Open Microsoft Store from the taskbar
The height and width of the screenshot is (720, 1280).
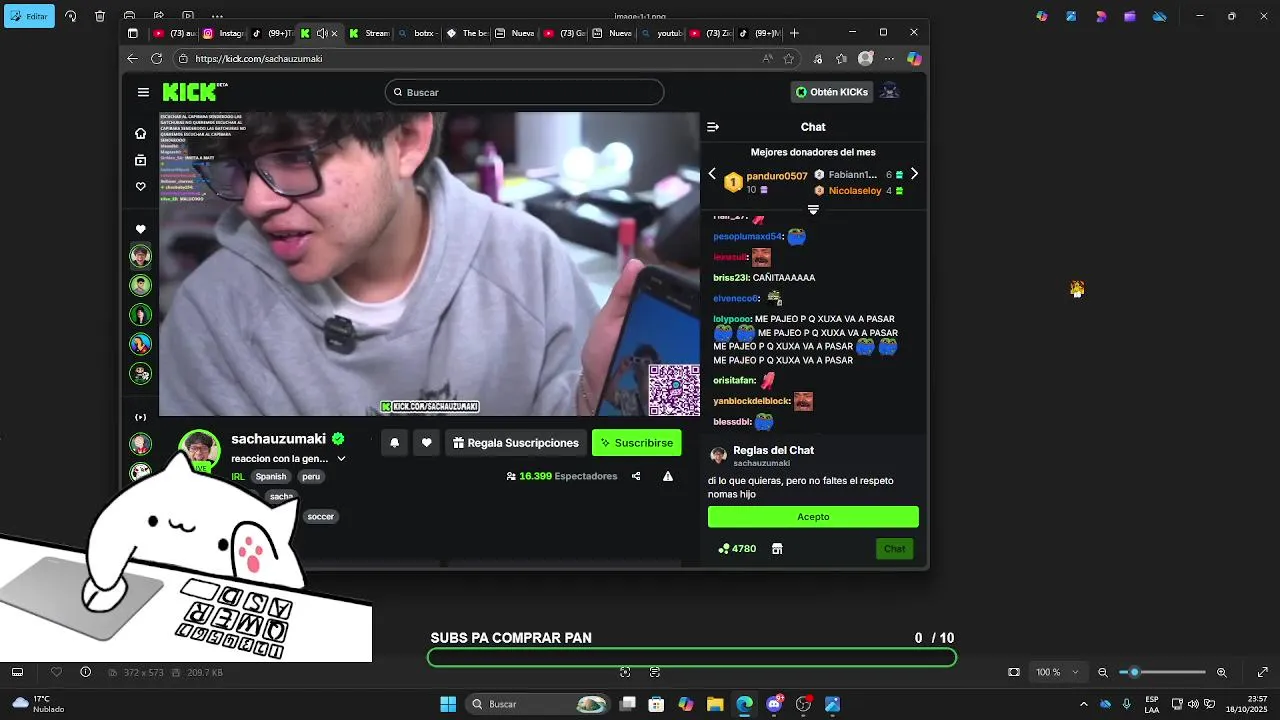[x=656, y=704]
